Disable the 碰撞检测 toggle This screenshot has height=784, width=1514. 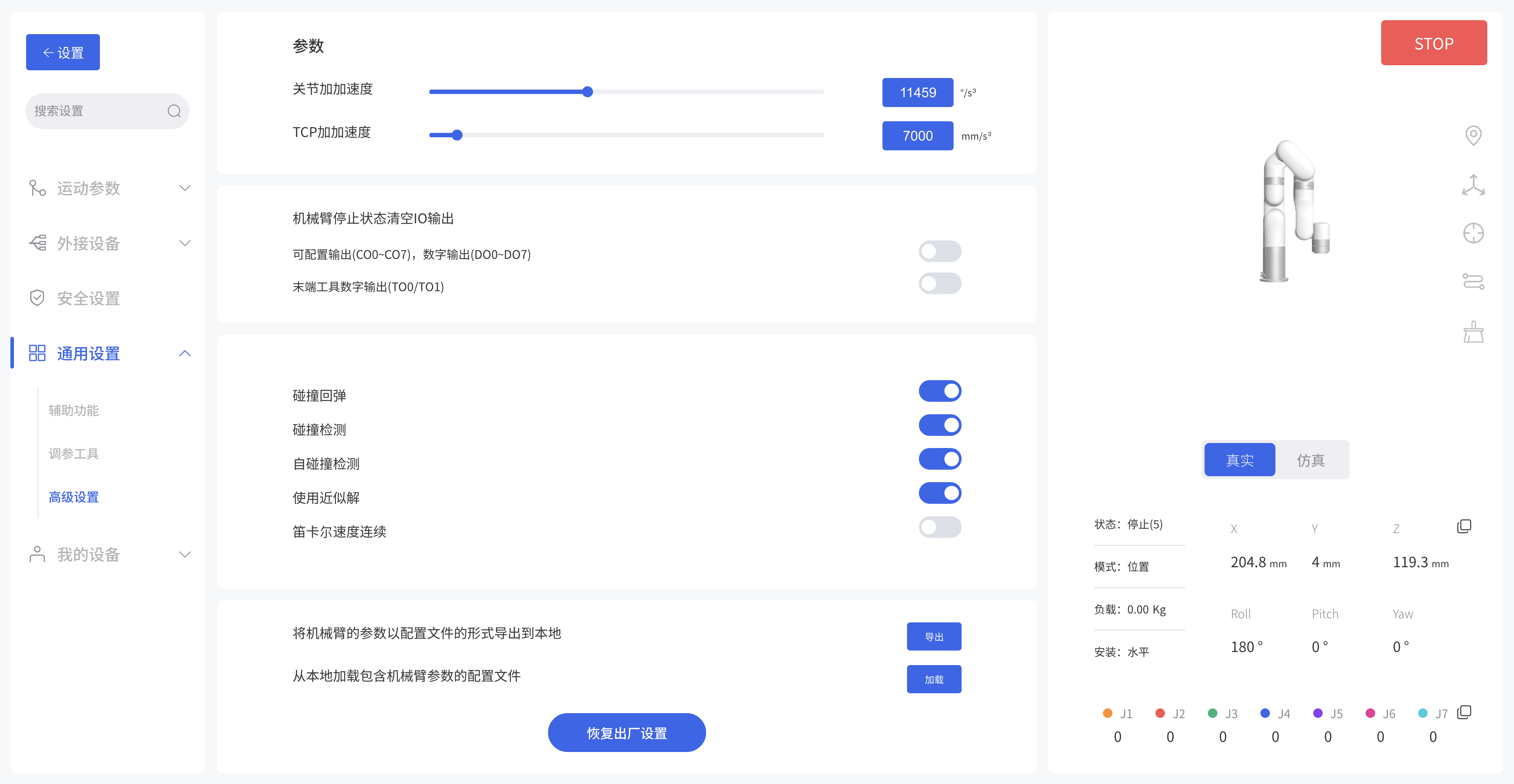pyautogui.click(x=940, y=424)
